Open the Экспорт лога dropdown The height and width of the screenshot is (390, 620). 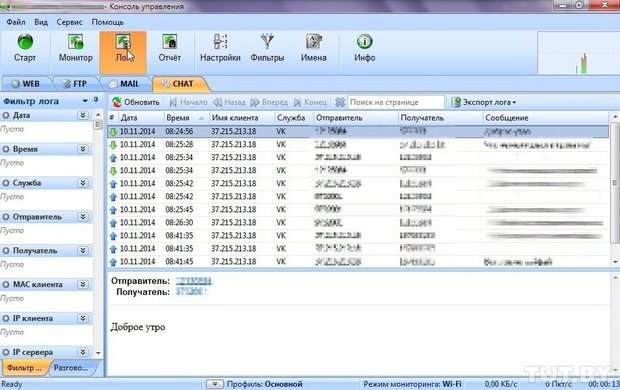tap(484, 102)
